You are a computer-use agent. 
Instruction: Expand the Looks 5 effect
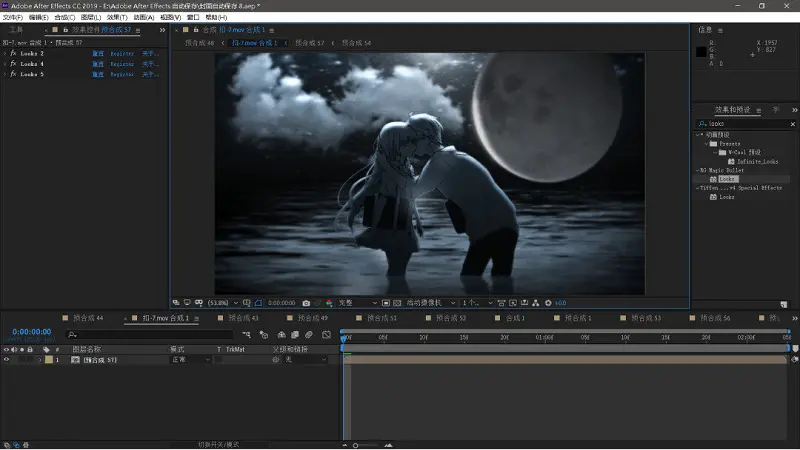[x=5, y=74]
